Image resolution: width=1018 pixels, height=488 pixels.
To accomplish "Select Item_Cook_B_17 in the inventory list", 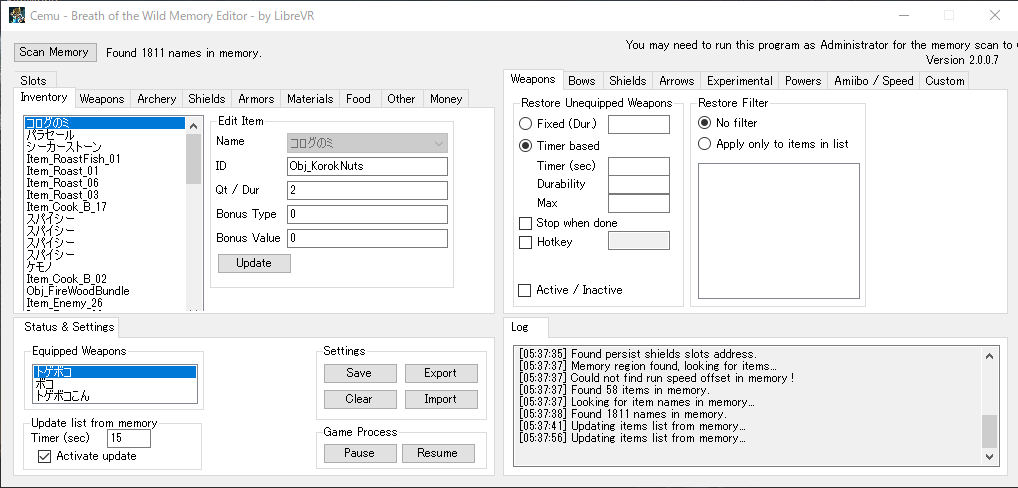I will [x=104, y=207].
